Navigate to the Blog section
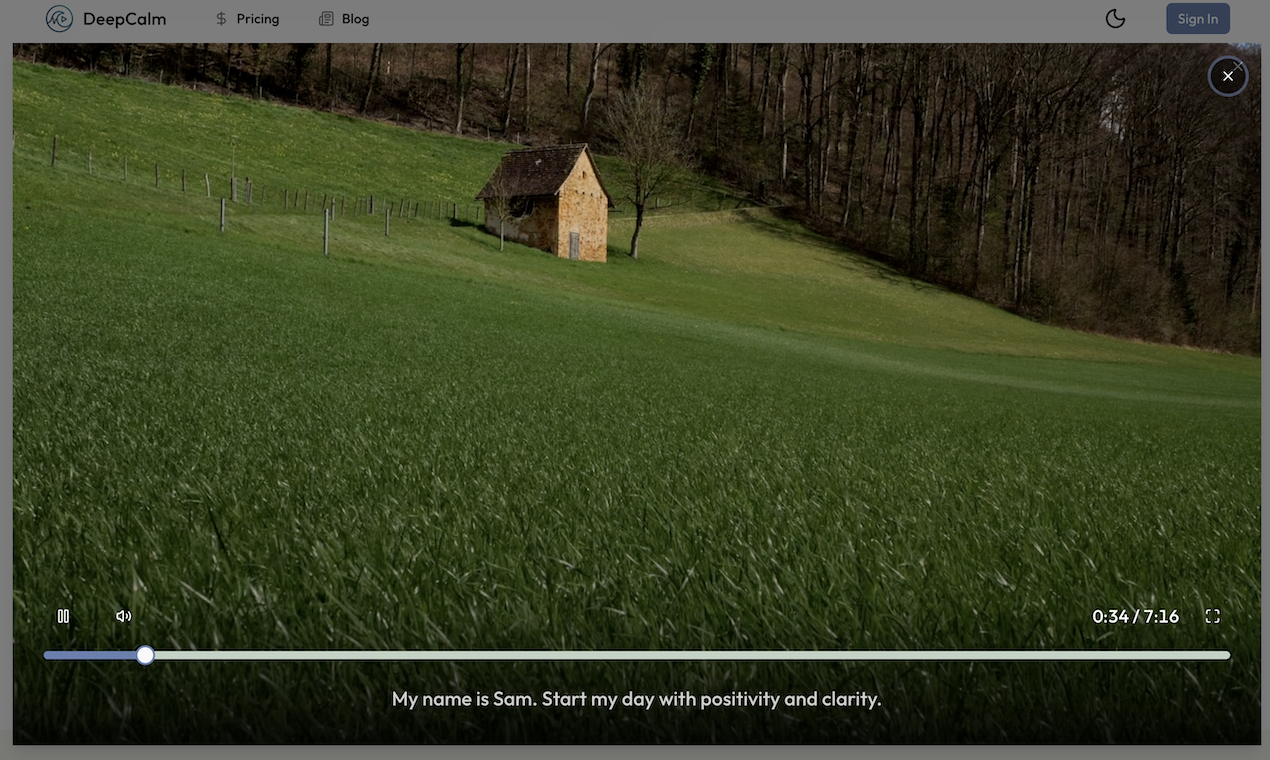The image size is (1270, 760). click(x=352, y=18)
